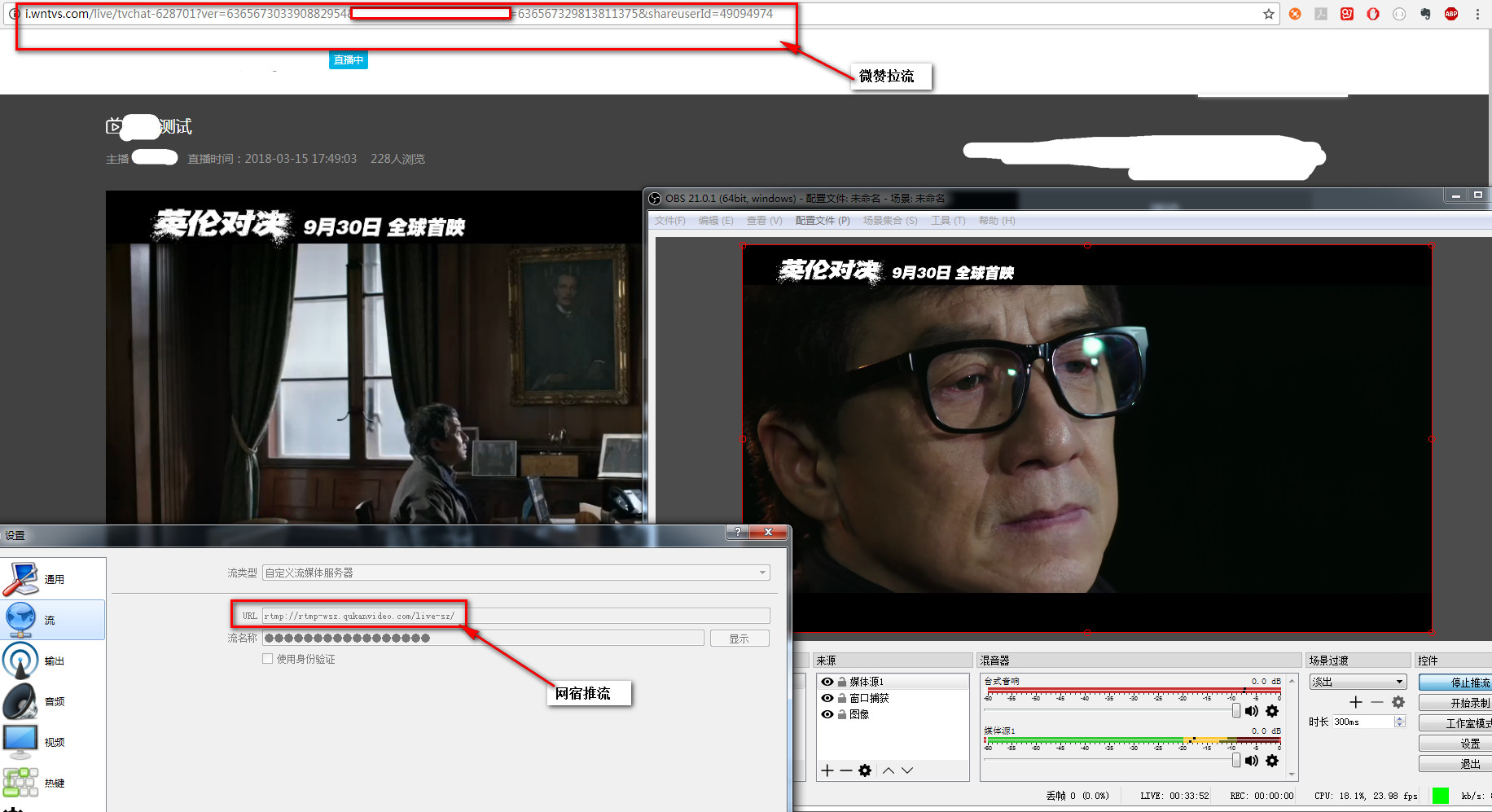1492x812 pixels.
Task: Bookmark this page with the star icon
Action: click(1268, 14)
